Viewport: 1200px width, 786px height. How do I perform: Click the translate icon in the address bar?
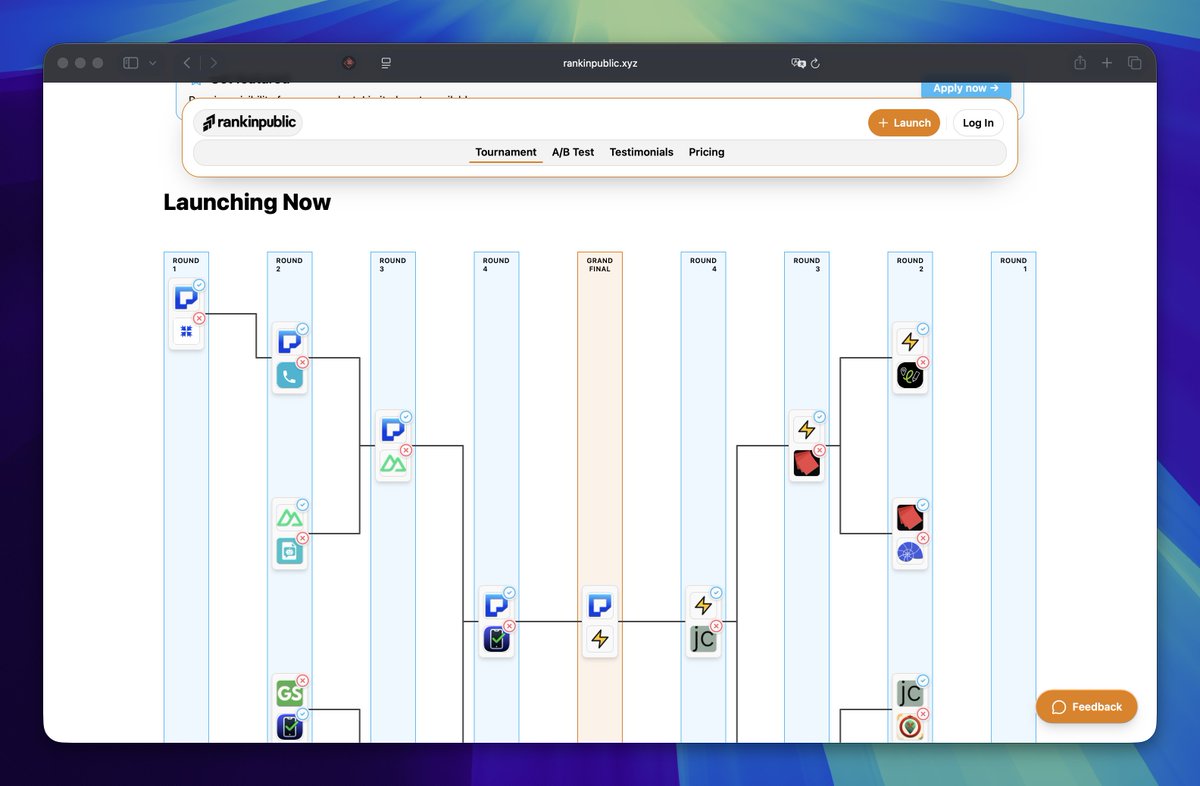coord(798,63)
